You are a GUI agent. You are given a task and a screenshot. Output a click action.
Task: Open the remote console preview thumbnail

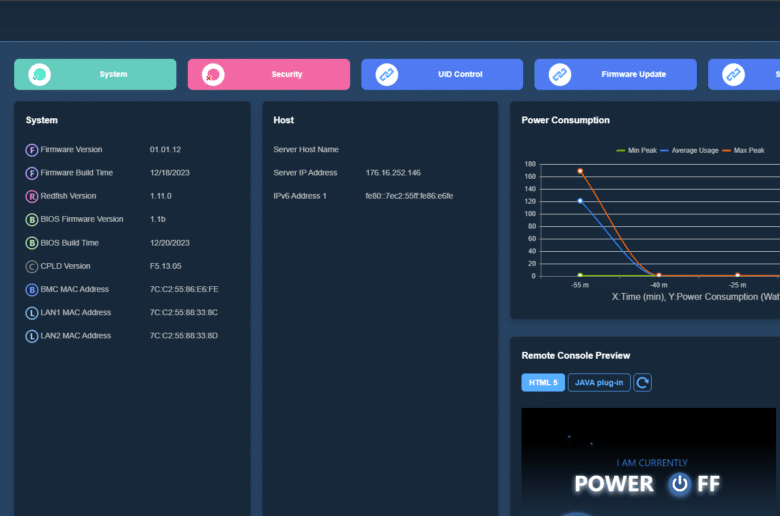649,462
